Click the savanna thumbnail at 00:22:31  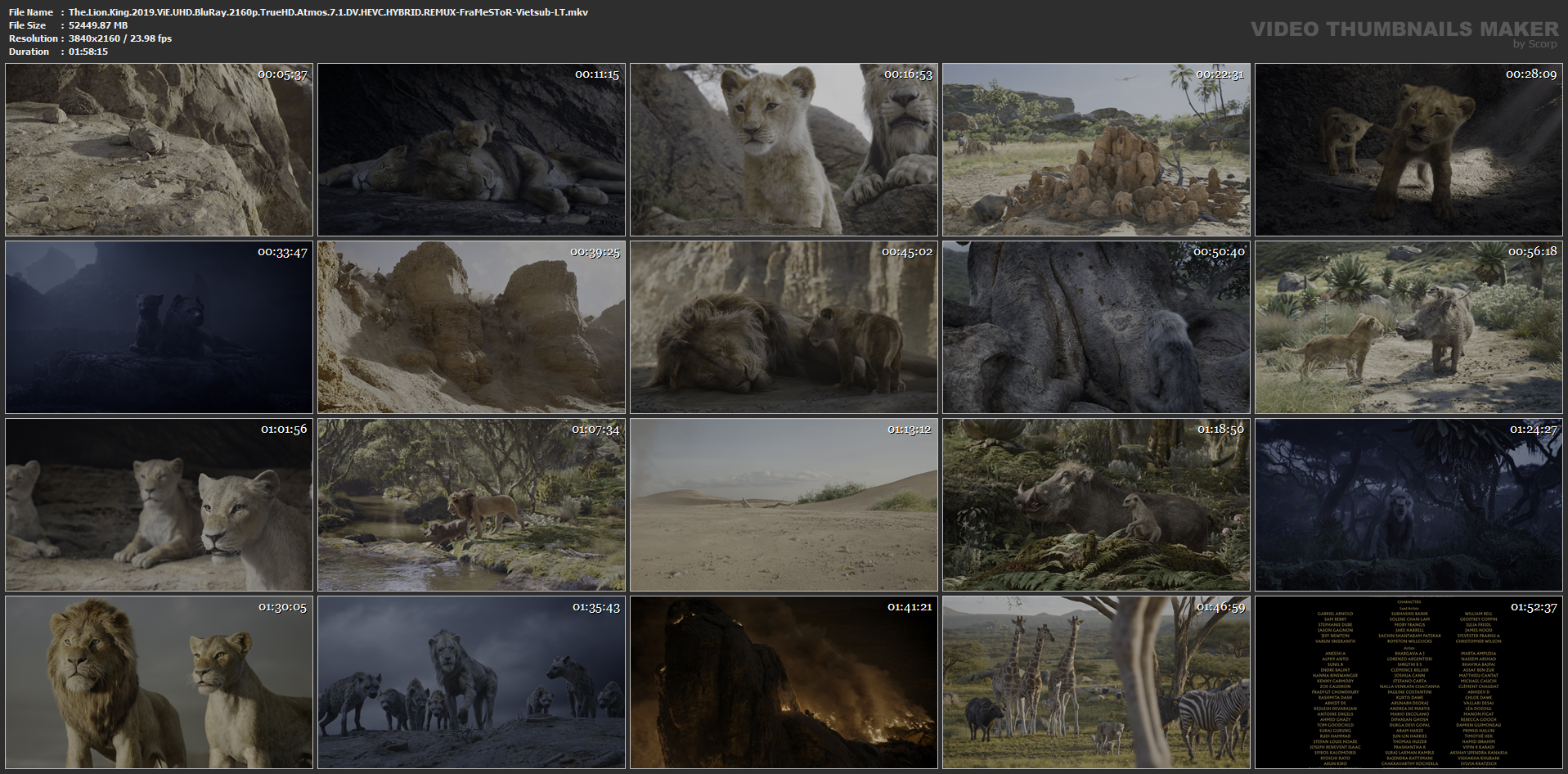point(1096,150)
